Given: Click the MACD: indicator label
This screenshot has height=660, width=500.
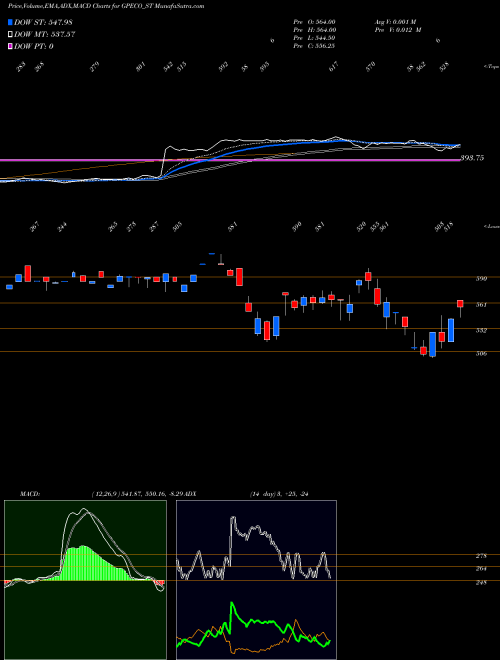Looking at the screenshot, I should [x=30, y=494].
